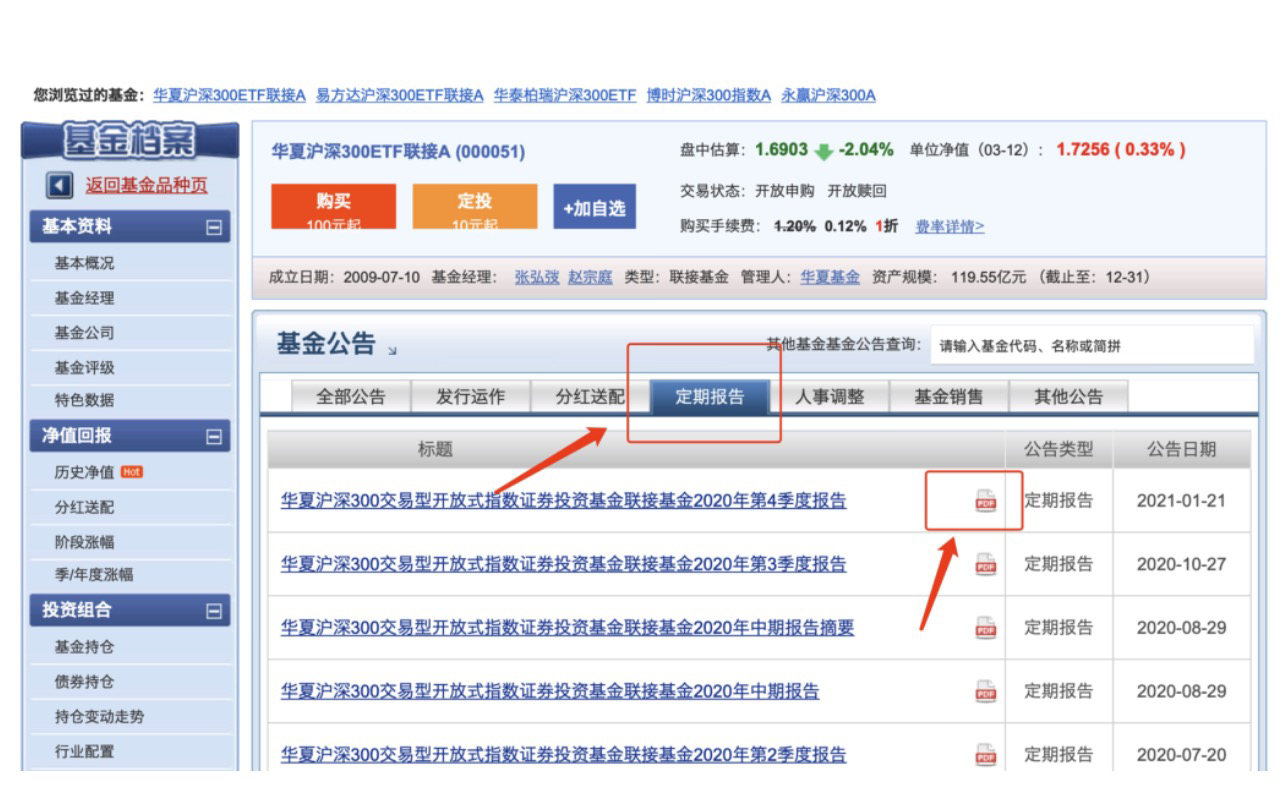Click the 标题 column header
This screenshot has width=1286, height=794.
[435, 450]
